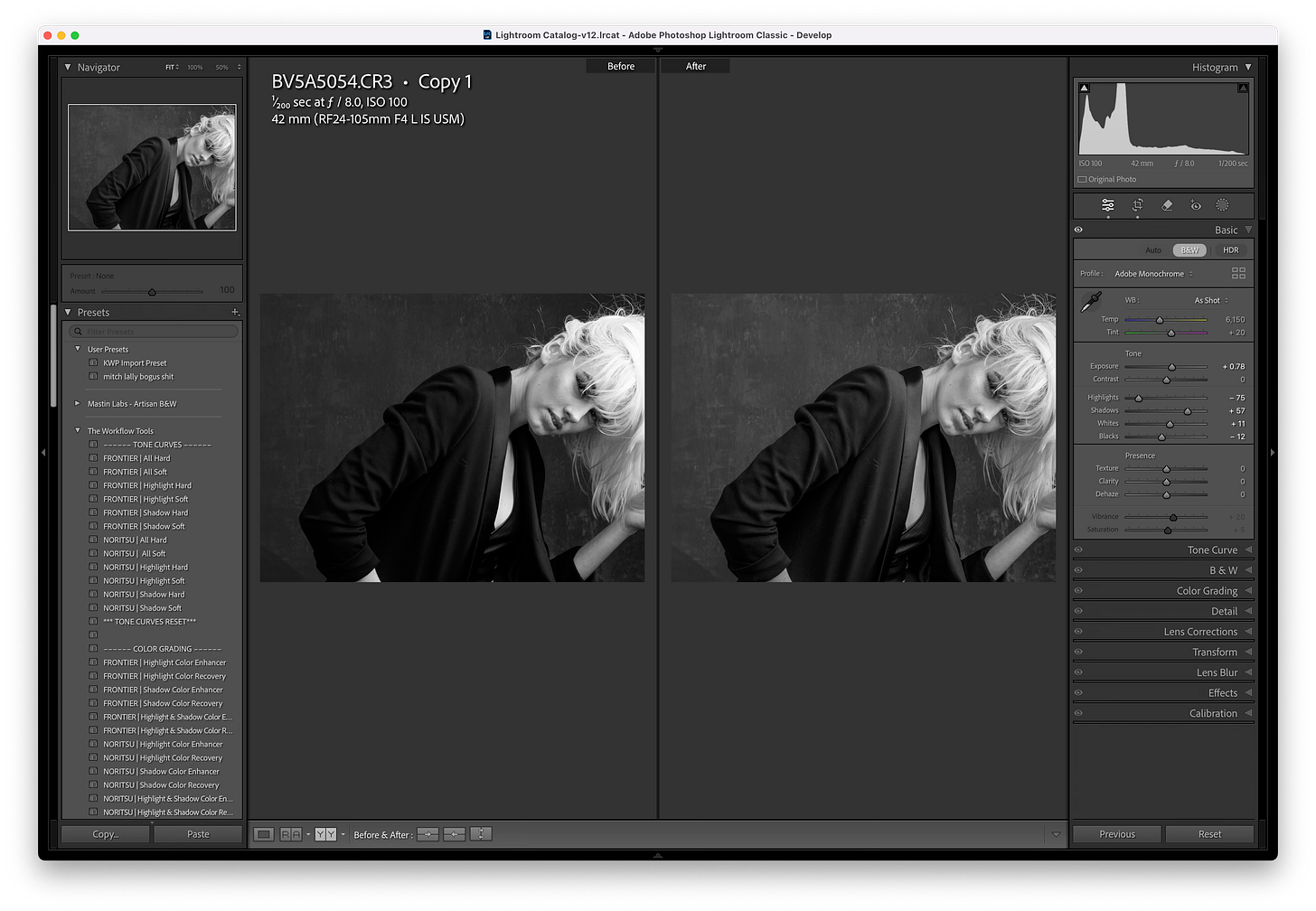The image size is (1316, 911).
Task: Open the Healing tool
Action: (x=1167, y=205)
